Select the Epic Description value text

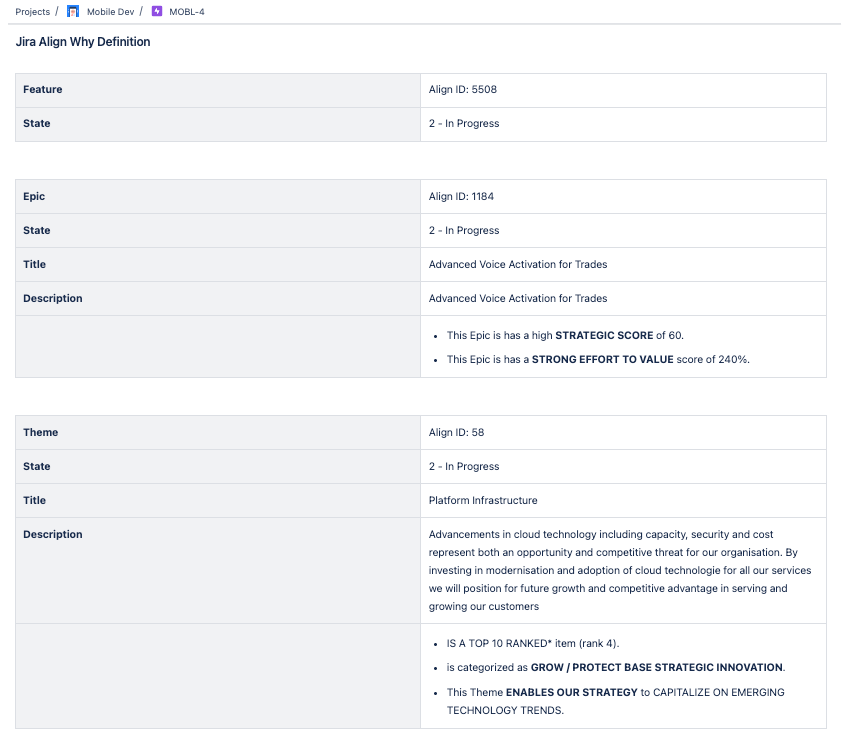click(518, 298)
